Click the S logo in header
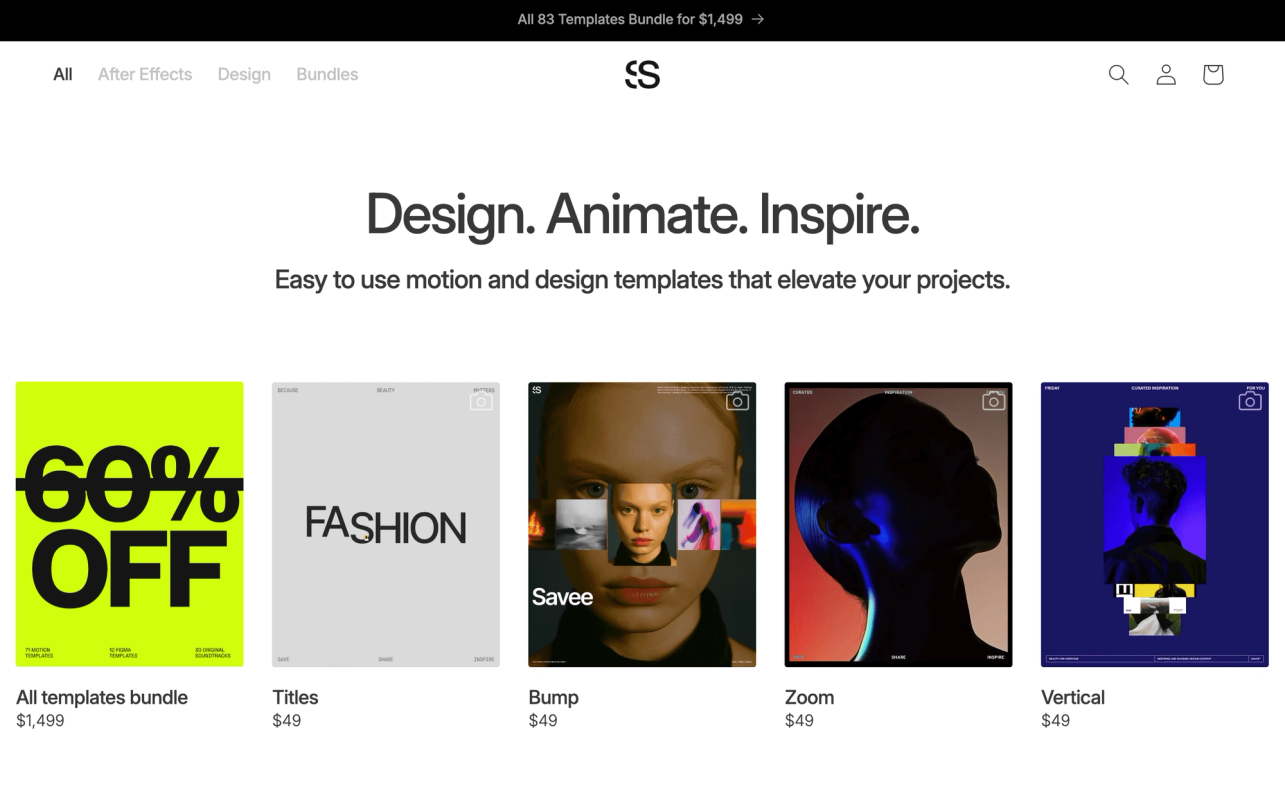This screenshot has height=800, width=1285. [x=642, y=74]
